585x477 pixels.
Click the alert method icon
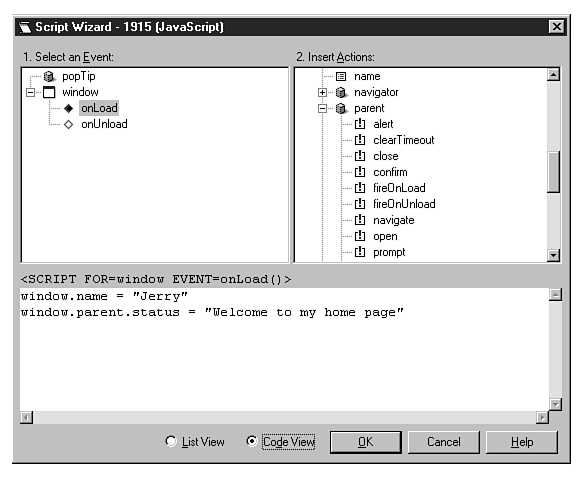point(360,124)
